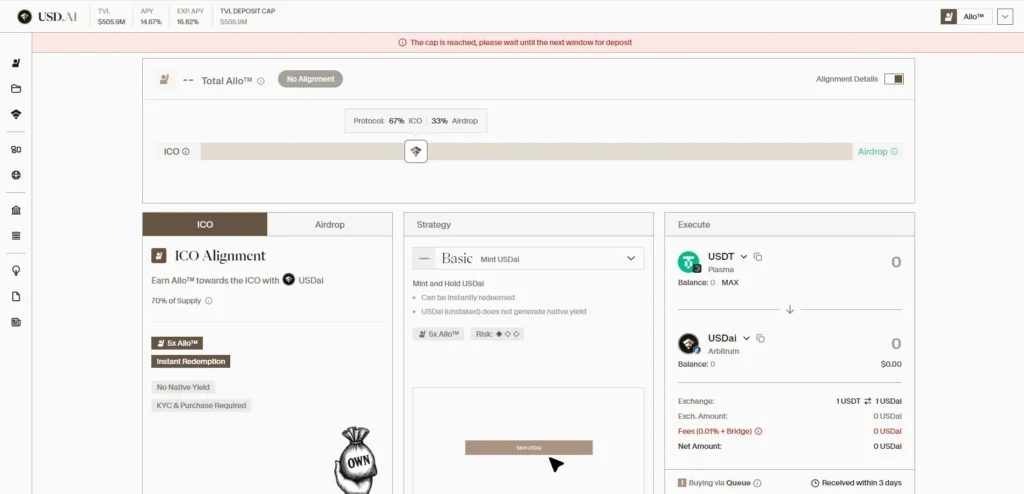
Task: Click the Fees info circle icon
Action: (758, 431)
